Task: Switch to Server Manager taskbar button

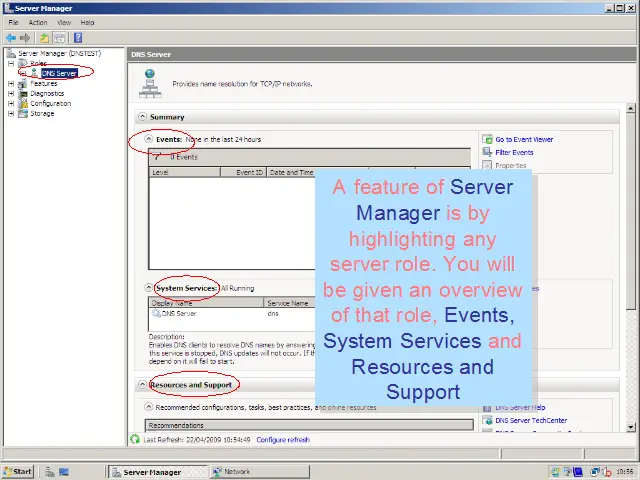Action: pos(158,472)
